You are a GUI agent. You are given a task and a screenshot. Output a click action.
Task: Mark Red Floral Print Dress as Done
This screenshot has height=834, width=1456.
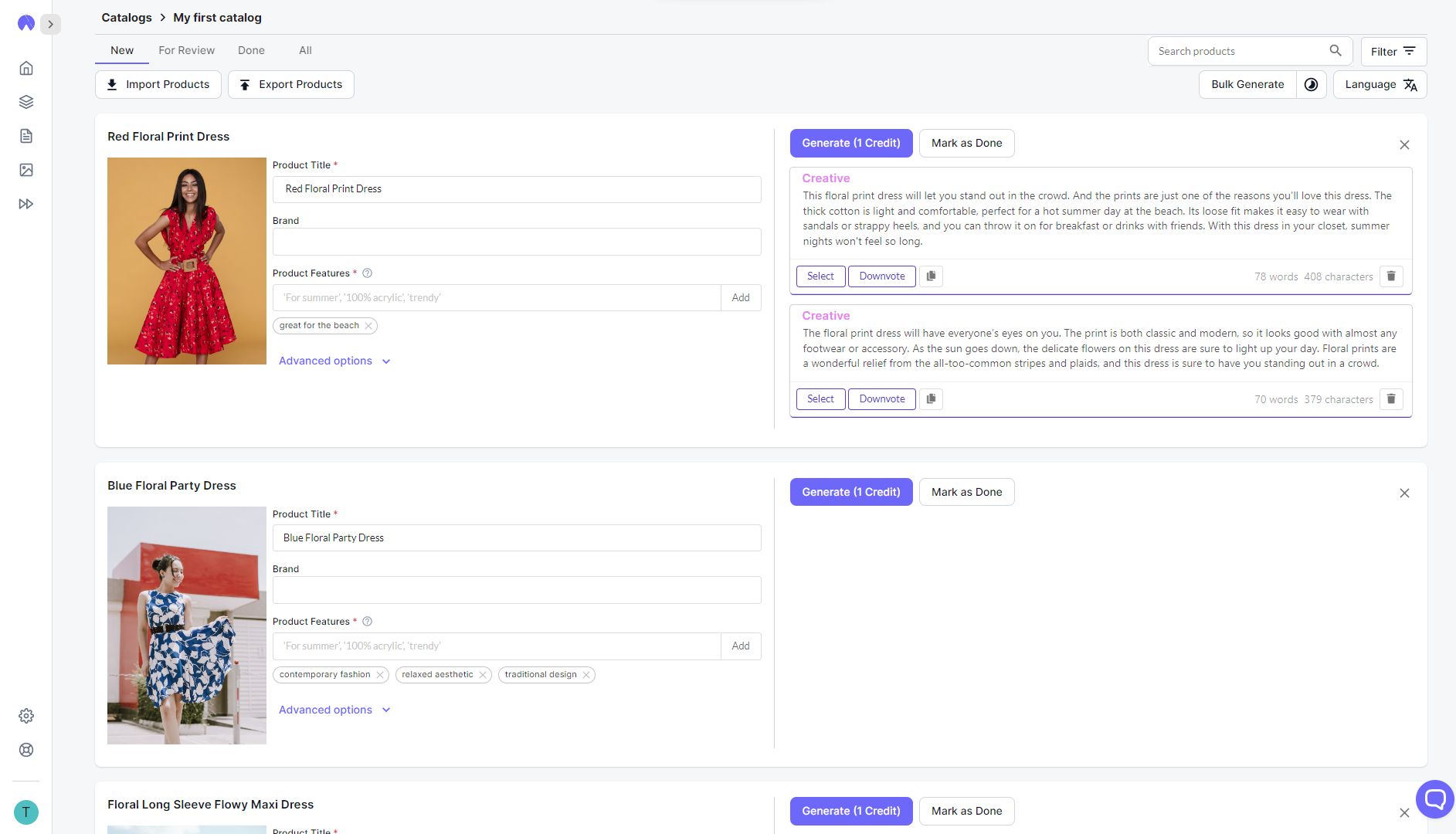[966, 143]
